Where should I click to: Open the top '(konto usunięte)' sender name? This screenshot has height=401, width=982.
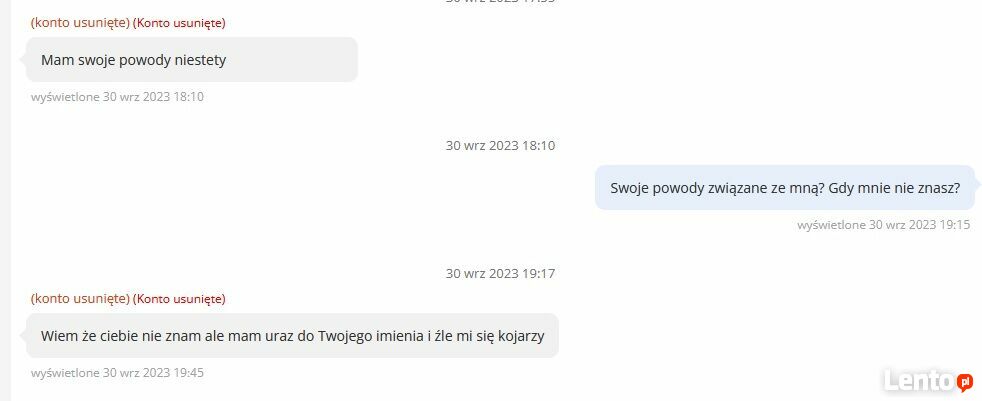tap(80, 23)
